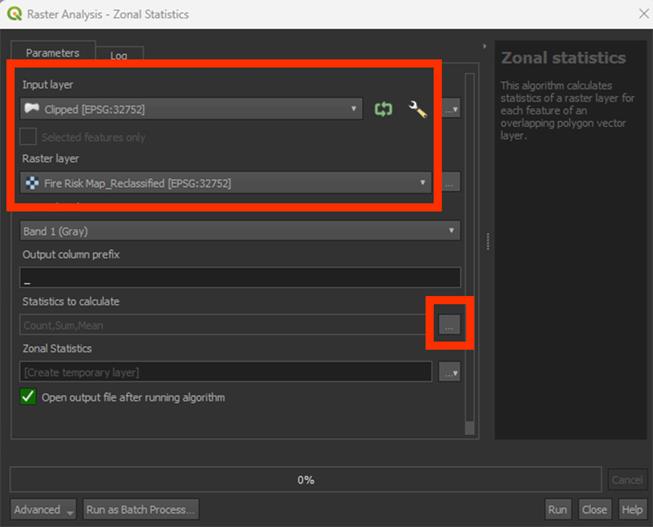The image size is (653, 527).
Task: Click browse button beside Raster layer
Action: click(451, 183)
